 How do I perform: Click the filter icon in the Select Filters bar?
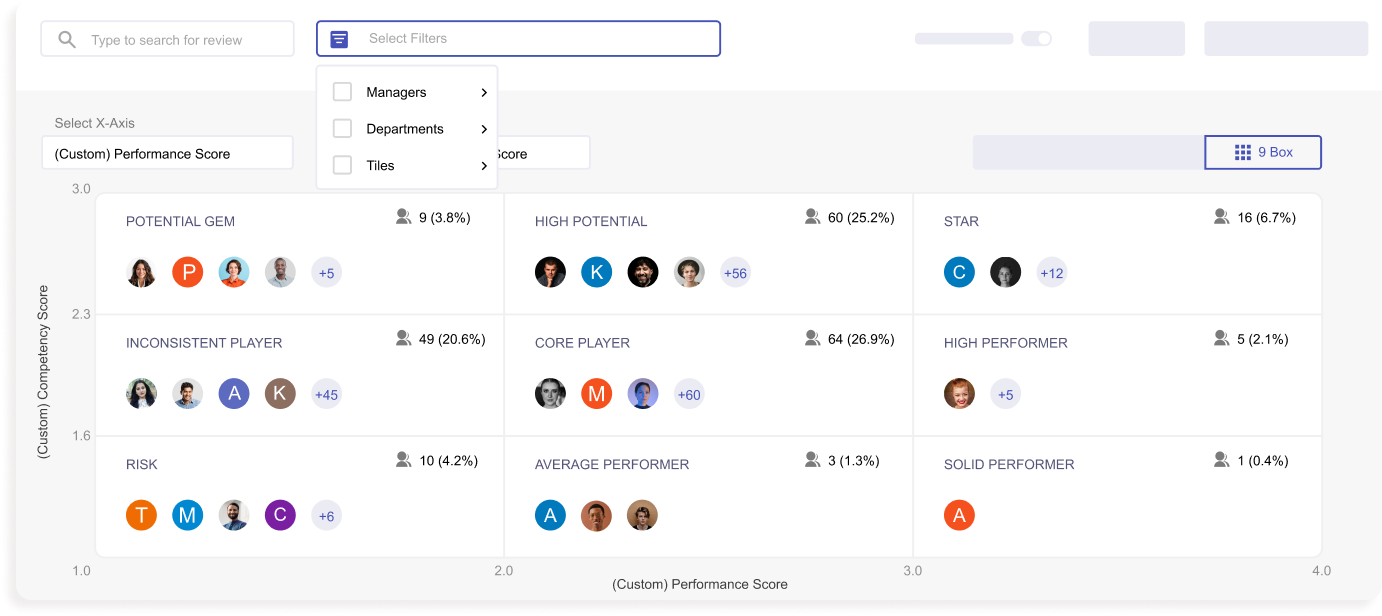pos(339,38)
